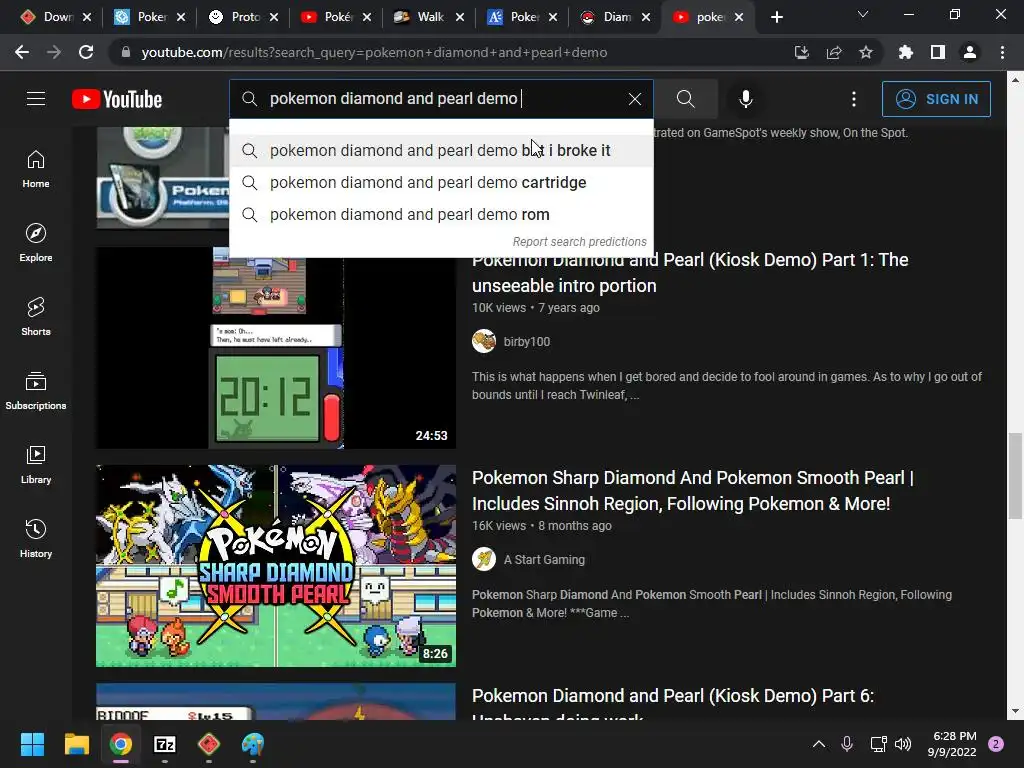Open Sharp Diamond Smooth Pearl video thumbnail

coord(276,566)
